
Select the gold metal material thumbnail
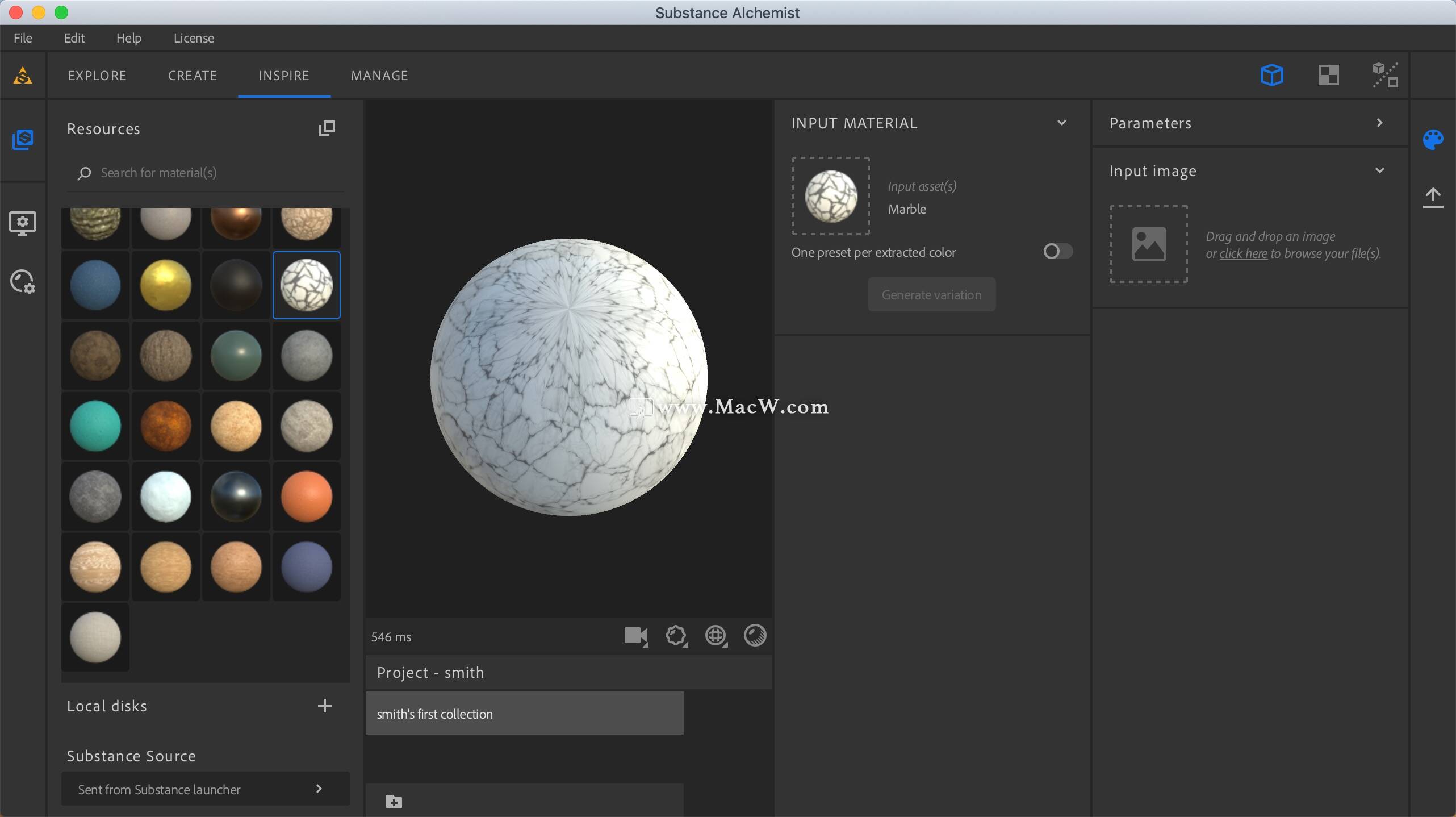point(166,285)
